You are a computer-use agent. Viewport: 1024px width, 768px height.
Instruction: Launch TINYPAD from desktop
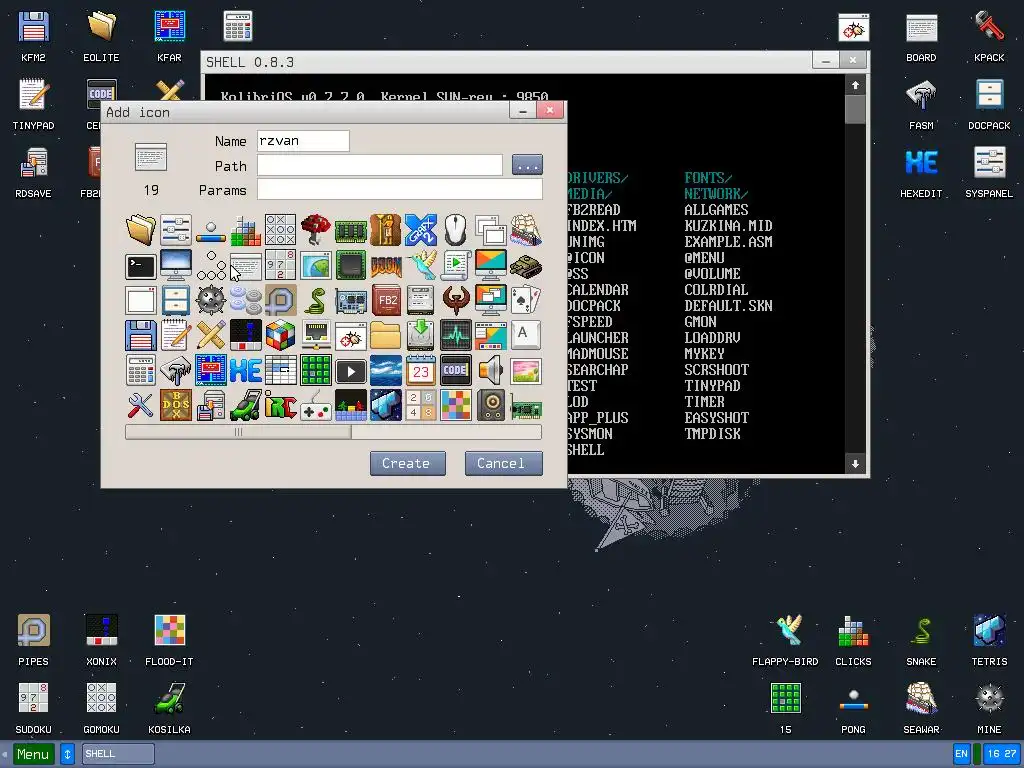tap(33, 104)
